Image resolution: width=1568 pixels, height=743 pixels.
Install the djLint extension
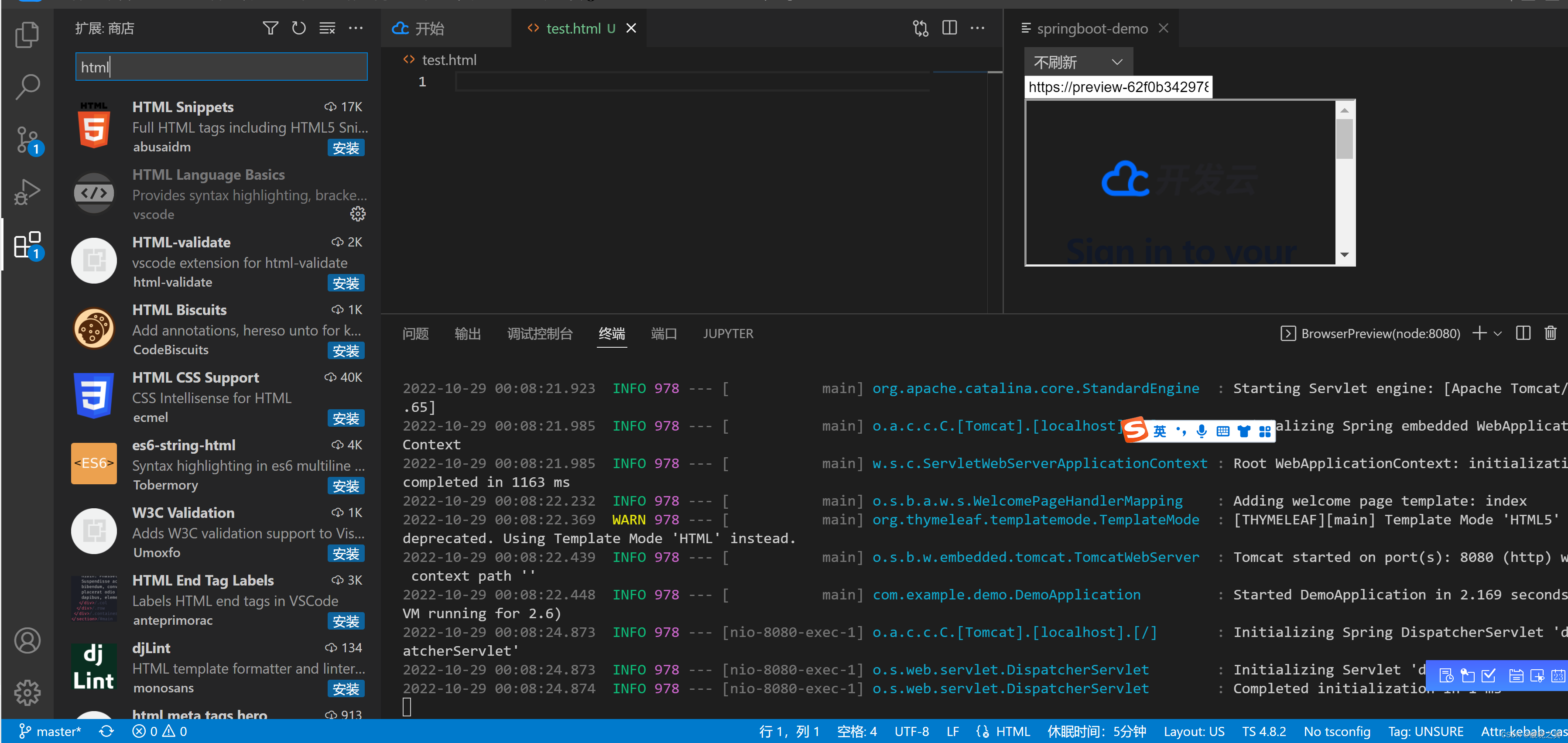(x=346, y=688)
